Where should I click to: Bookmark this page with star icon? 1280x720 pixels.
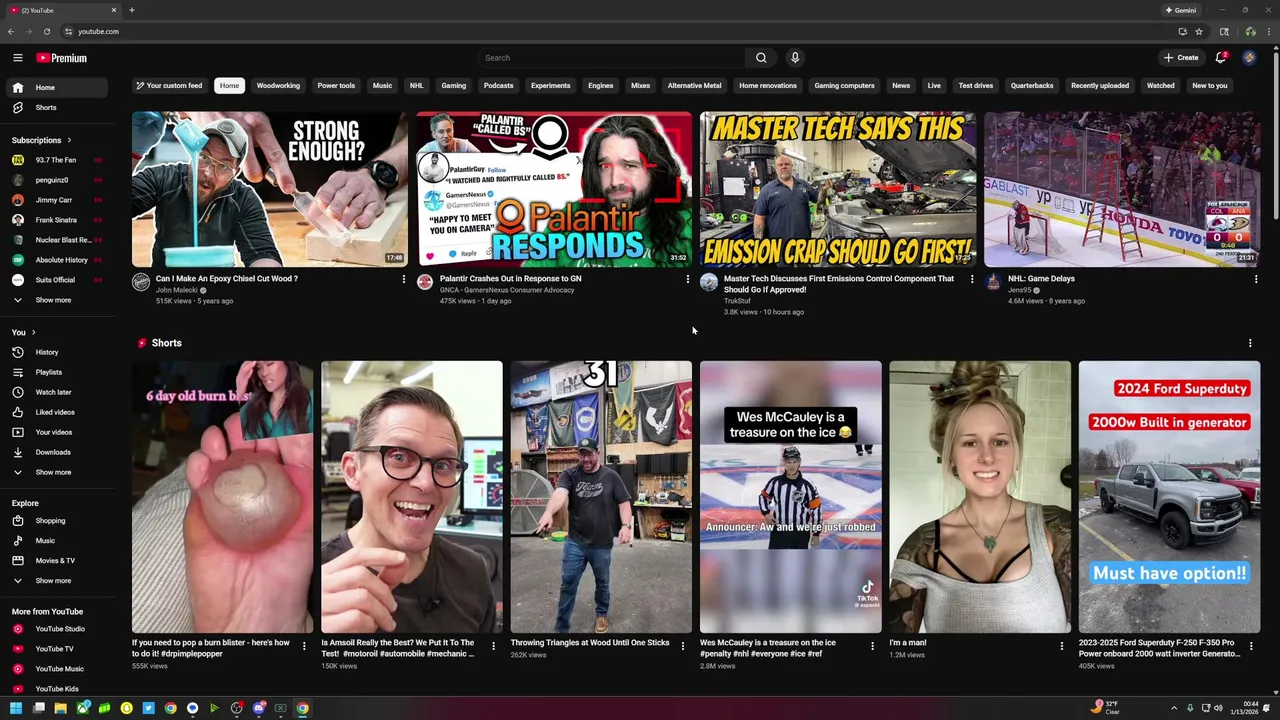(x=1199, y=31)
